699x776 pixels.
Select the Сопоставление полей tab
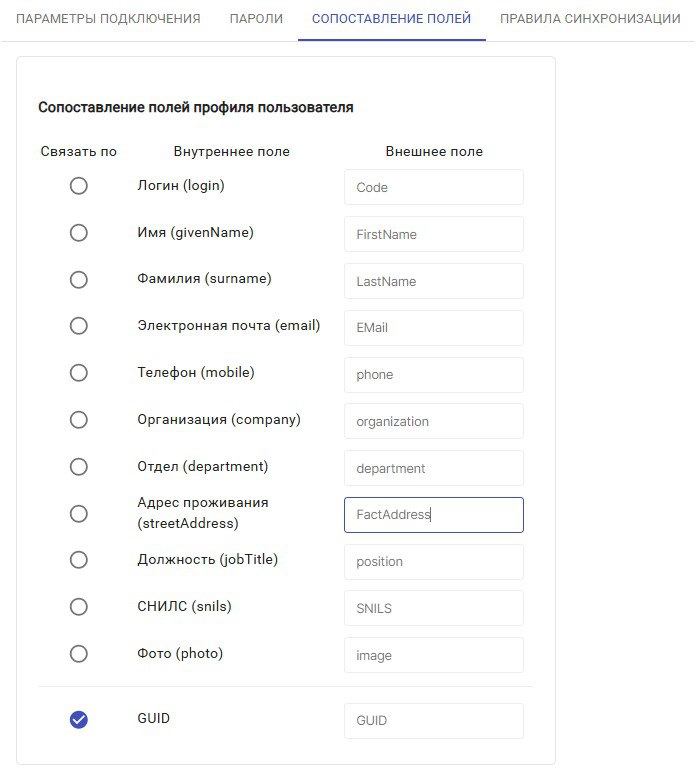[x=391, y=19]
